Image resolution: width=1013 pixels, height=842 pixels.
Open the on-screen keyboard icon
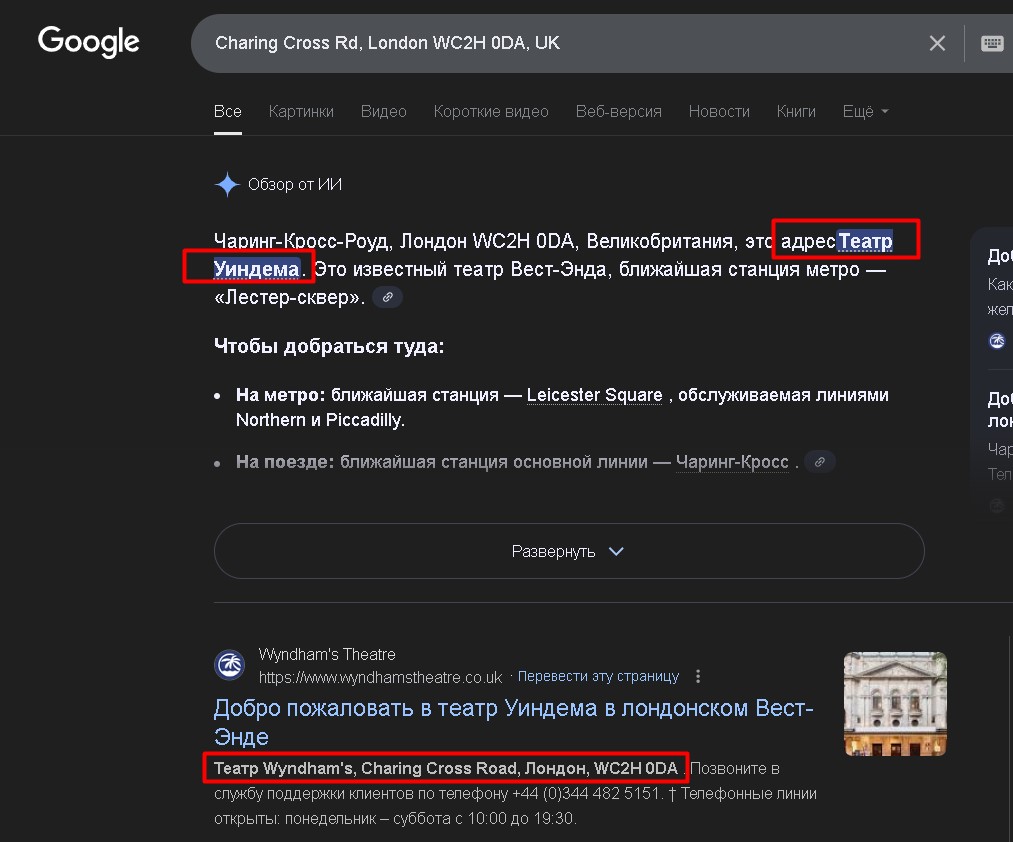(x=992, y=43)
